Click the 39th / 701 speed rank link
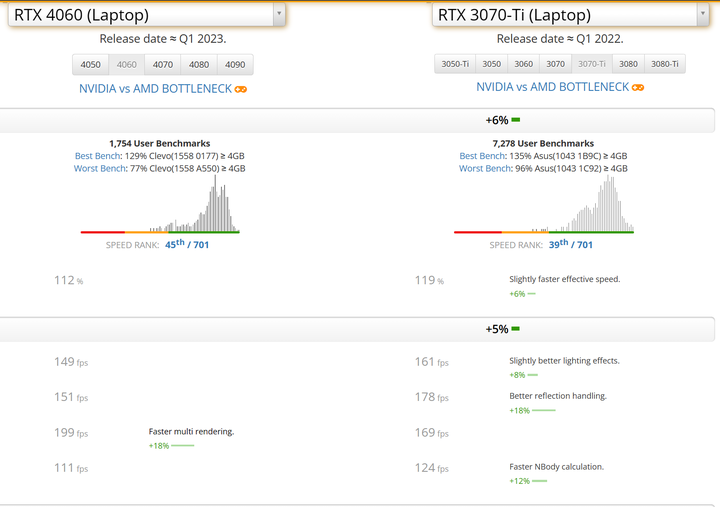This screenshot has width=720, height=507. point(571,244)
